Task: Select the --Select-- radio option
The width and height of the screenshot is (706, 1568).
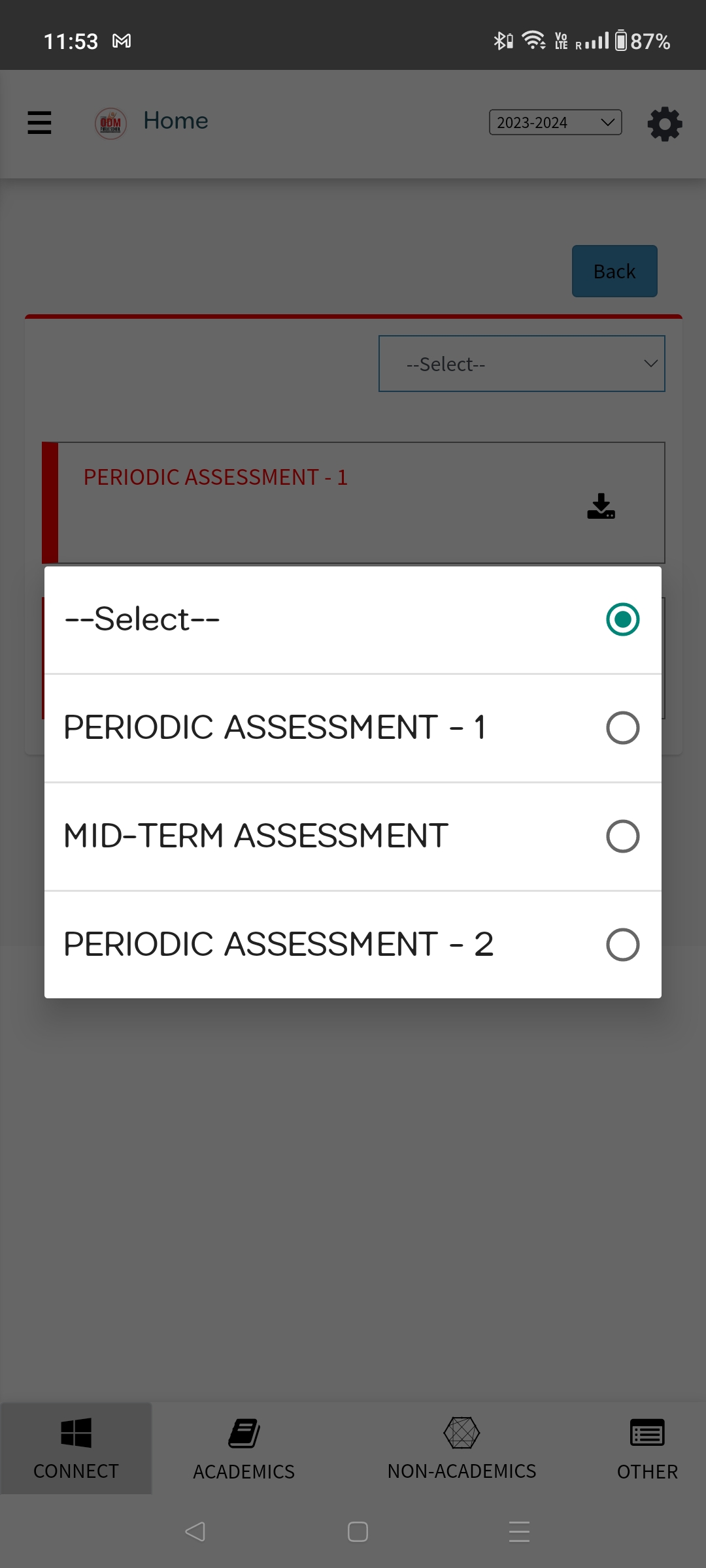Action: (x=622, y=619)
